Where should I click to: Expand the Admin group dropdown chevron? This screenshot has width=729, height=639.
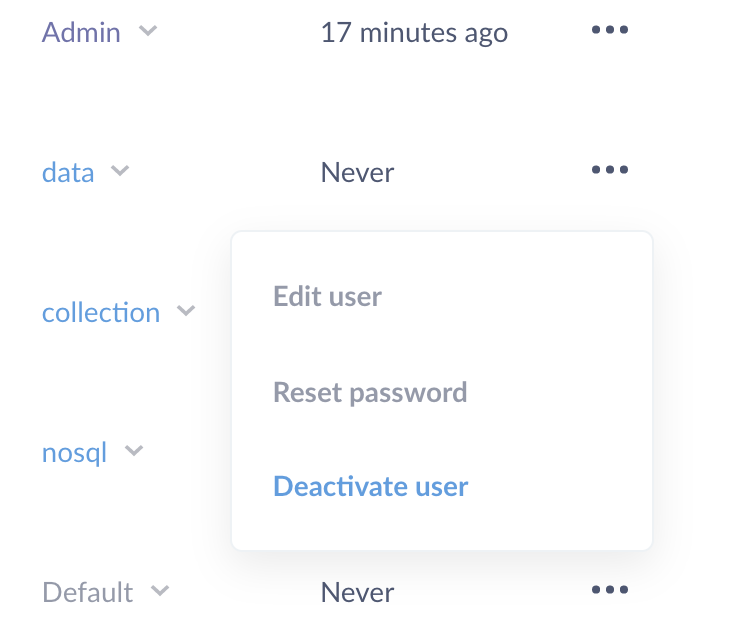[x=148, y=31]
